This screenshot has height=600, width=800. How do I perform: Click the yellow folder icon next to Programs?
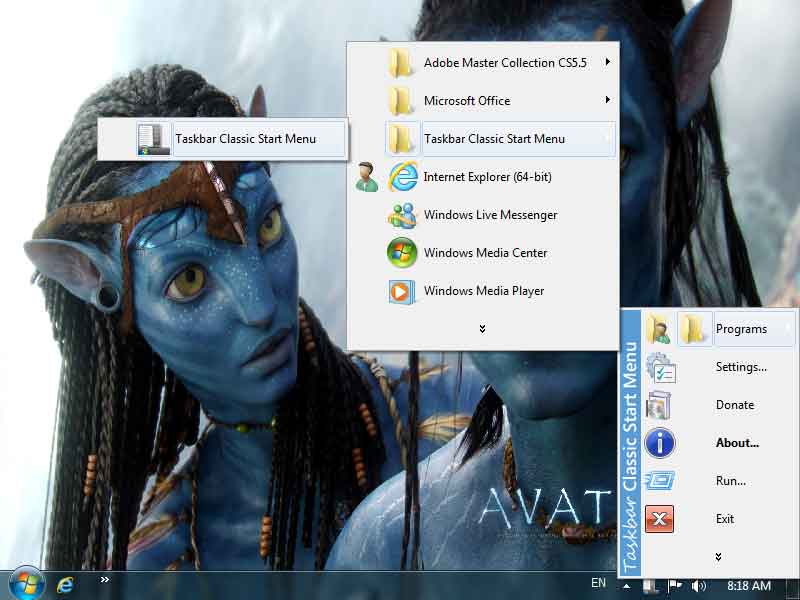[x=694, y=329]
